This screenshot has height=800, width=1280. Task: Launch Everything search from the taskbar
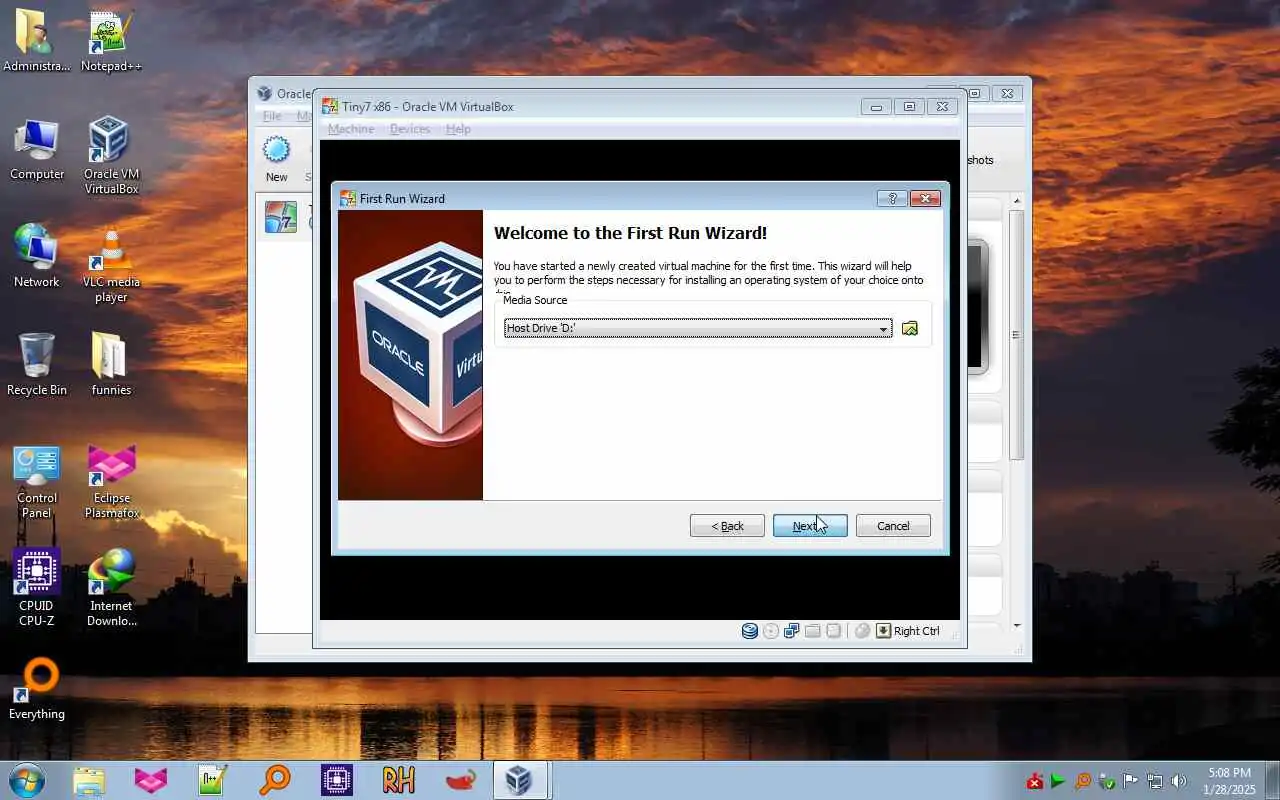275,780
